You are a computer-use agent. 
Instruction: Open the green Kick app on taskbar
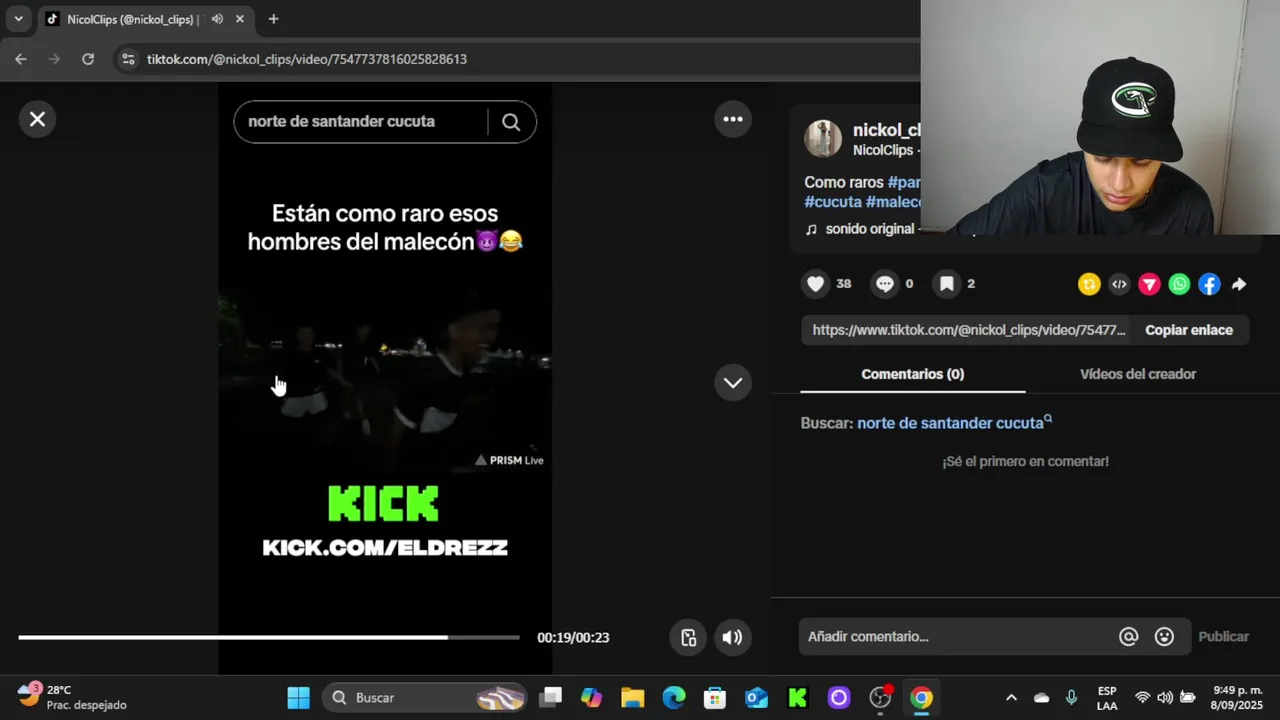[797, 697]
